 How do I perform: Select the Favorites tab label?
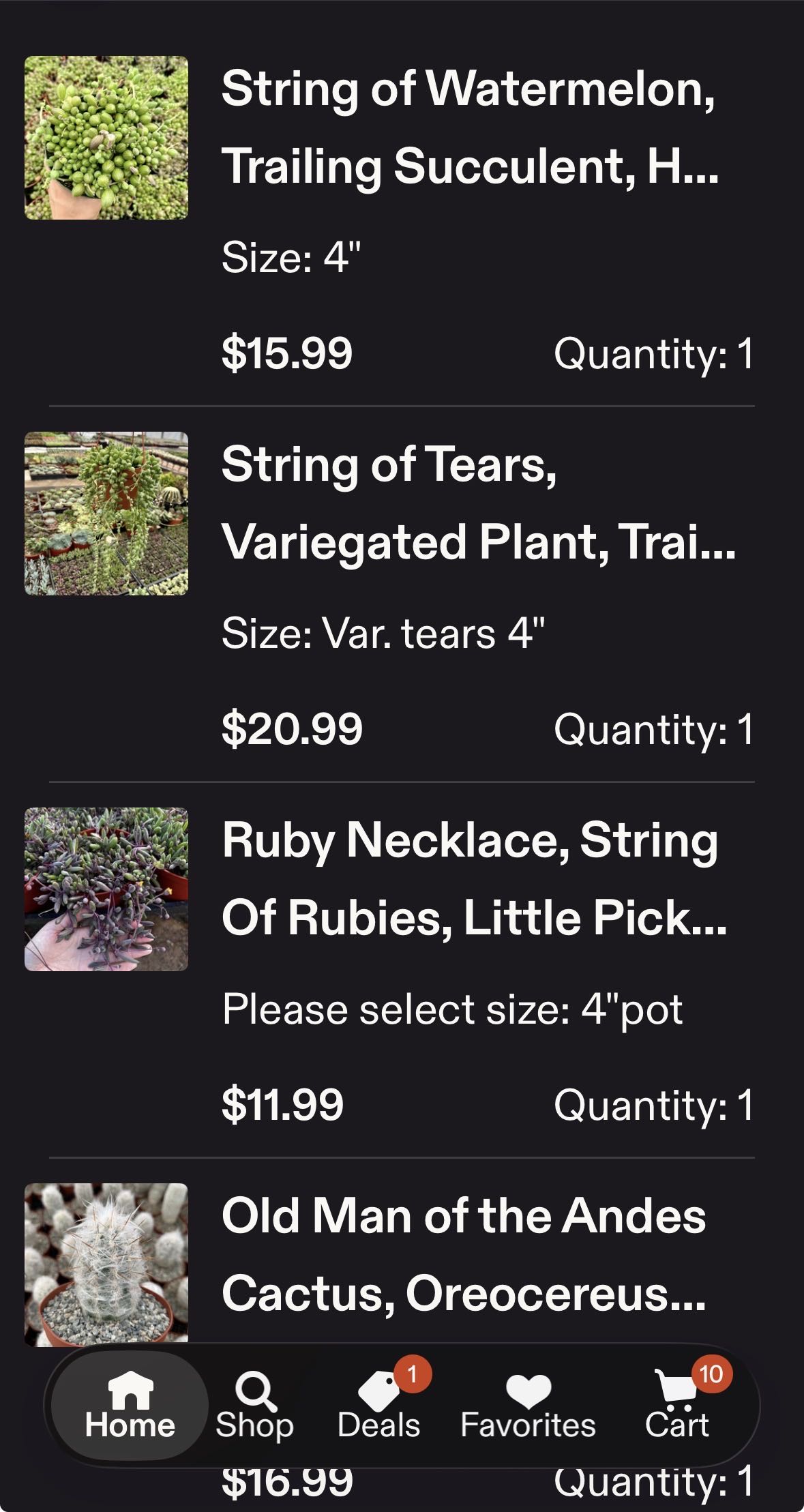[528, 1425]
